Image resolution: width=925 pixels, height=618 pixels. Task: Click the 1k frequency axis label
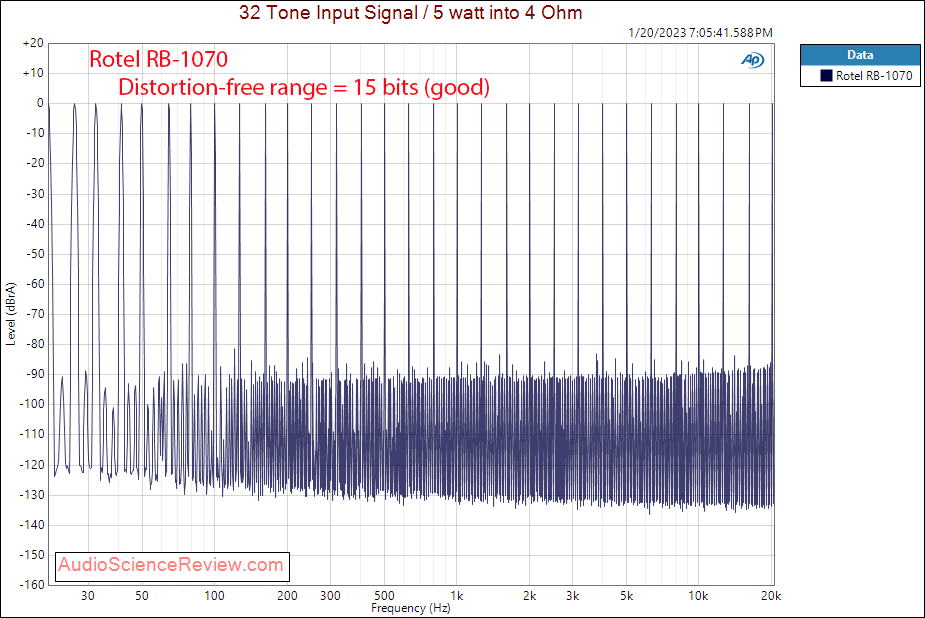(457, 596)
